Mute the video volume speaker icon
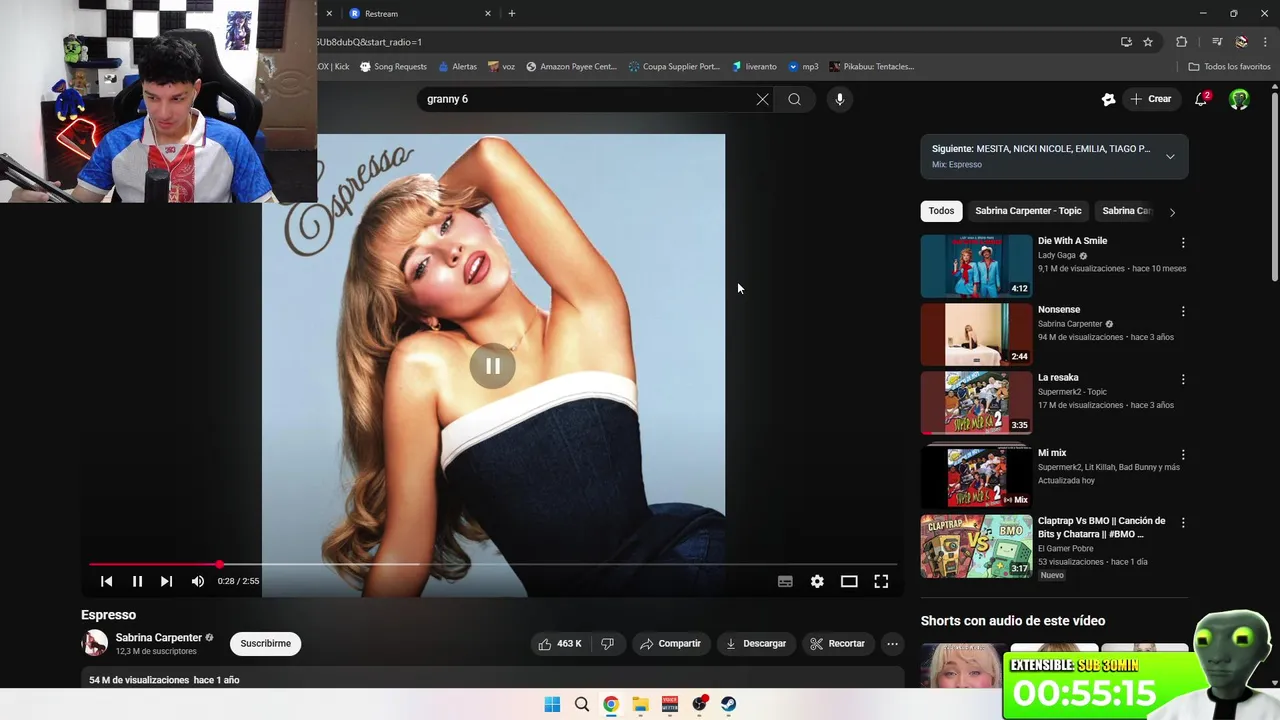1280x720 pixels. [x=198, y=581]
